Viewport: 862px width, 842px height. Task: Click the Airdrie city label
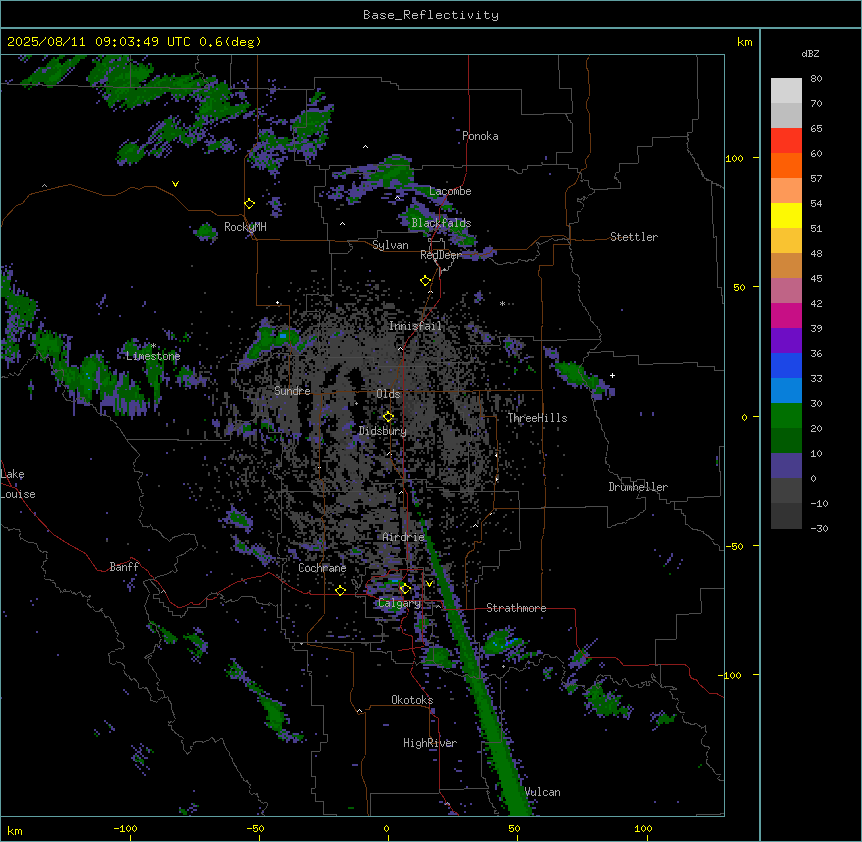click(x=404, y=537)
